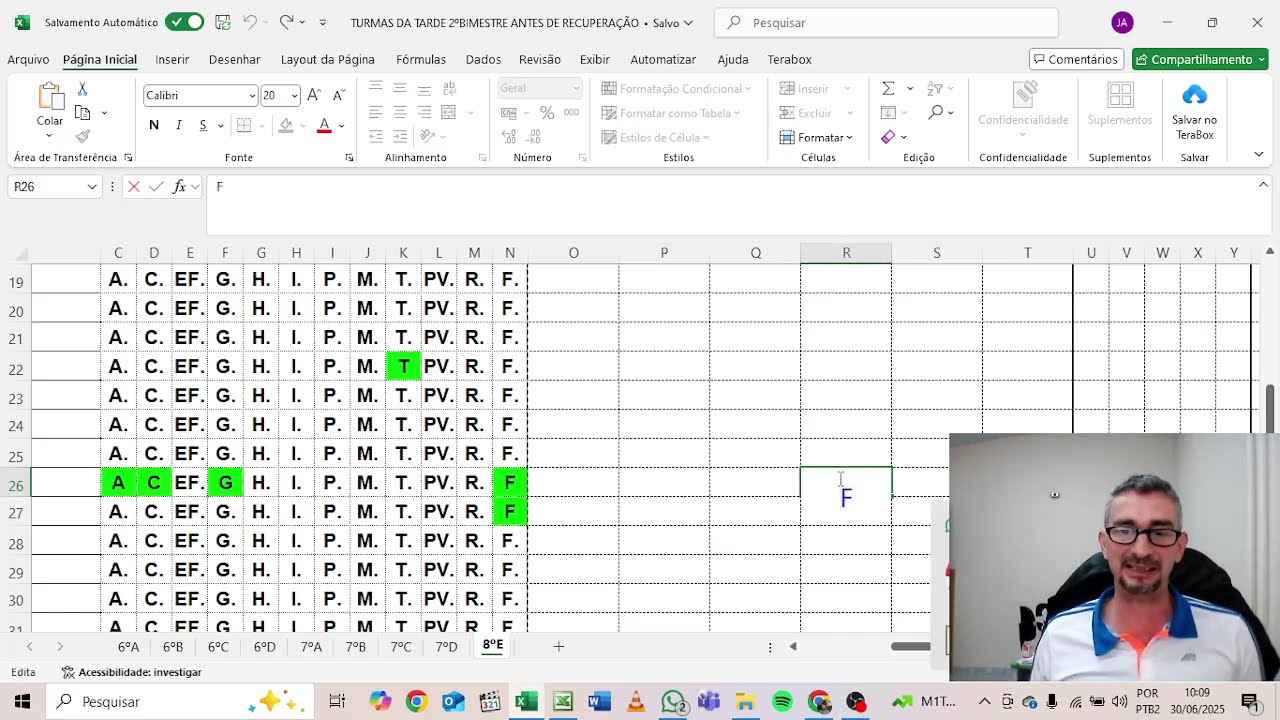Cancel the formula bar entry with X
This screenshot has width=1280, height=720.
click(x=134, y=187)
